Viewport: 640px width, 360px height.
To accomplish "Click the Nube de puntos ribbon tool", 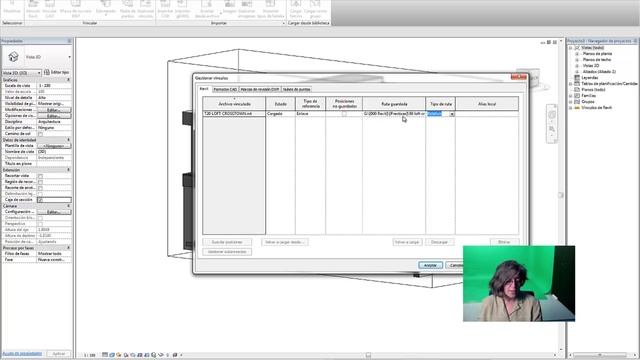I will (128, 9).
